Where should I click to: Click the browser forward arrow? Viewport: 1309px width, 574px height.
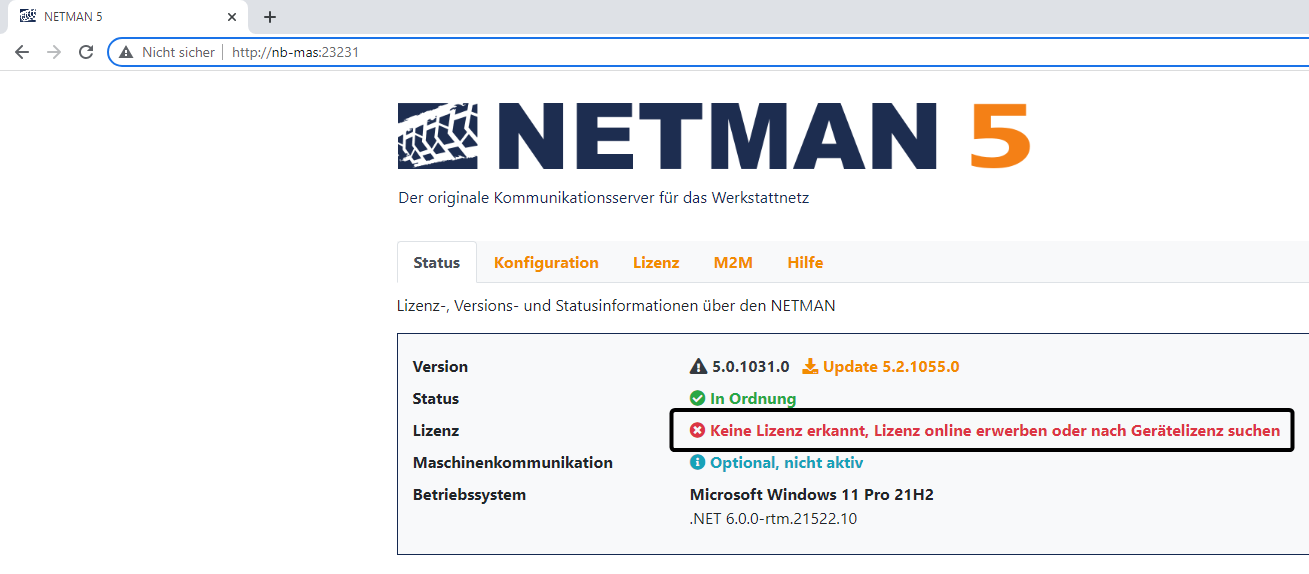pyautogui.click(x=54, y=52)
